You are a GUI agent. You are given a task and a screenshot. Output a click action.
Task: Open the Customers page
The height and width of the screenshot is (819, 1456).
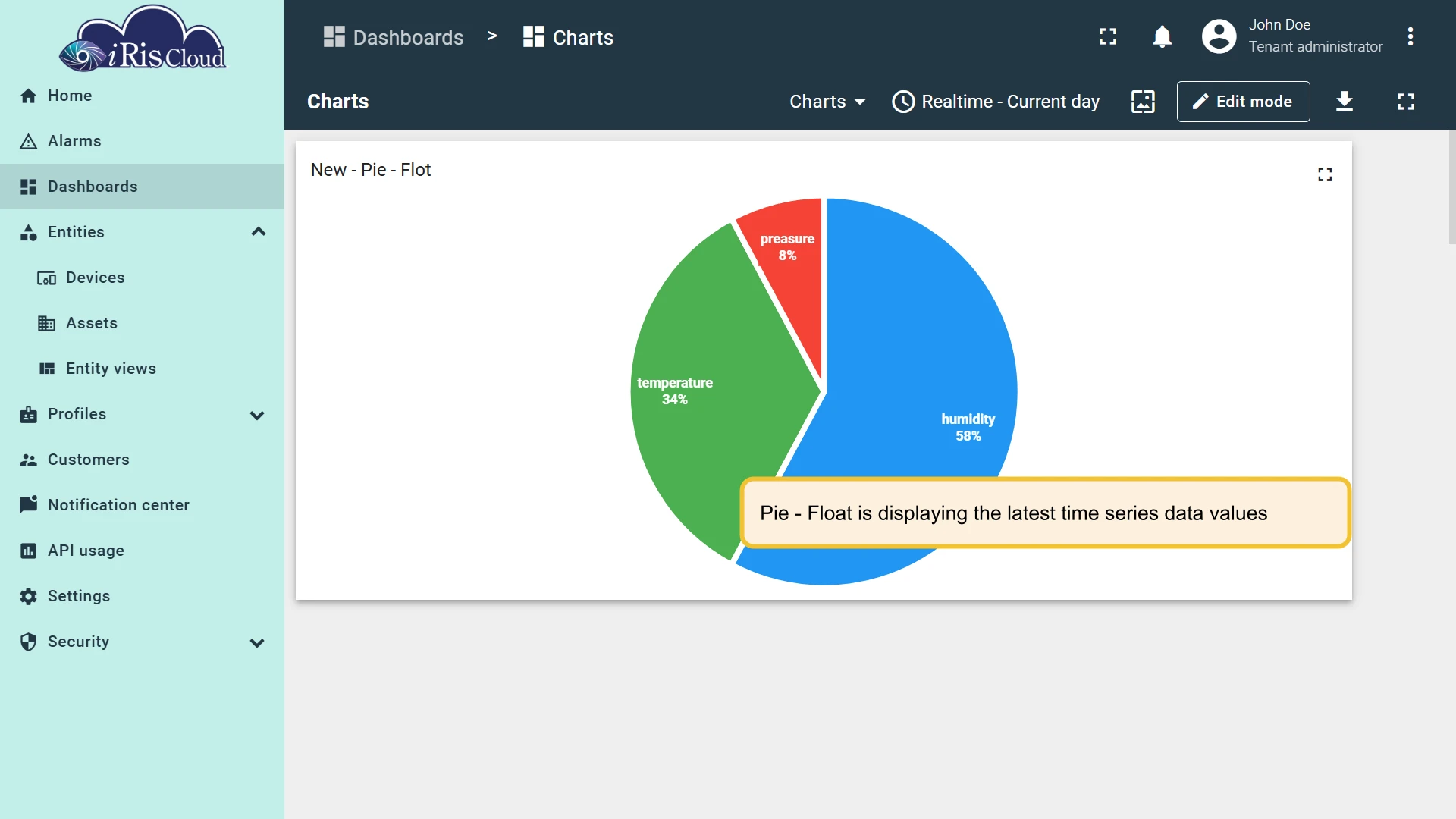click(142, 460)
